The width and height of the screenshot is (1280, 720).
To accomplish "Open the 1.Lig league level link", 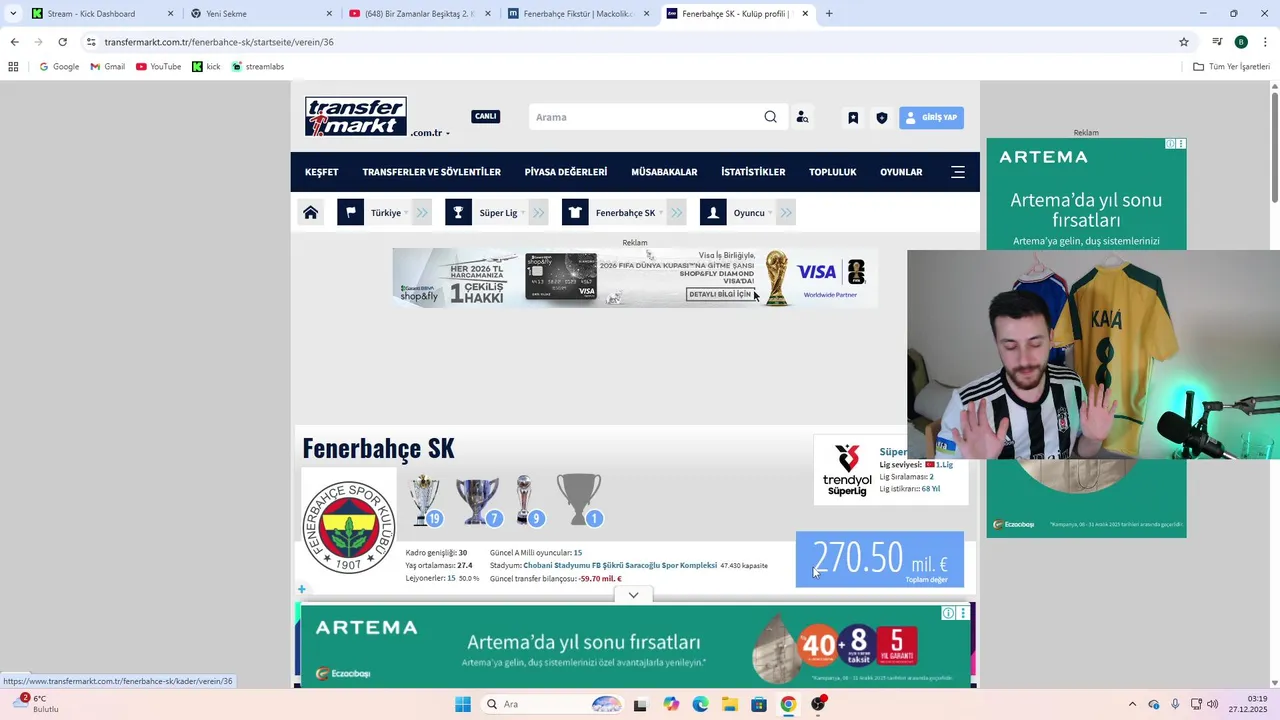I will click(944, 465).
